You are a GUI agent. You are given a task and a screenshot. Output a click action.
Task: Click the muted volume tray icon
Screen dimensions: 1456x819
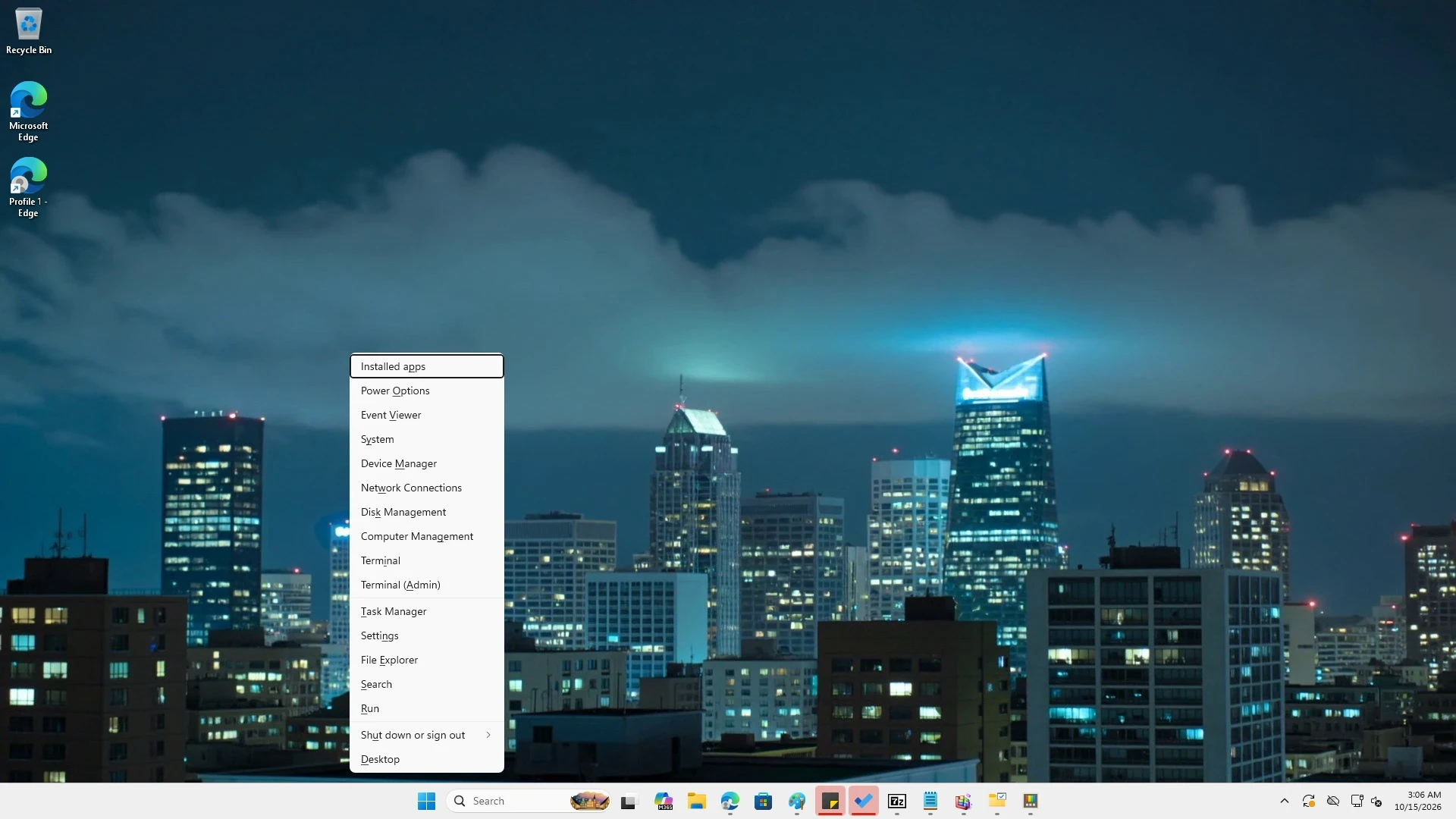pyautogui.click(x=1376, y=801)
